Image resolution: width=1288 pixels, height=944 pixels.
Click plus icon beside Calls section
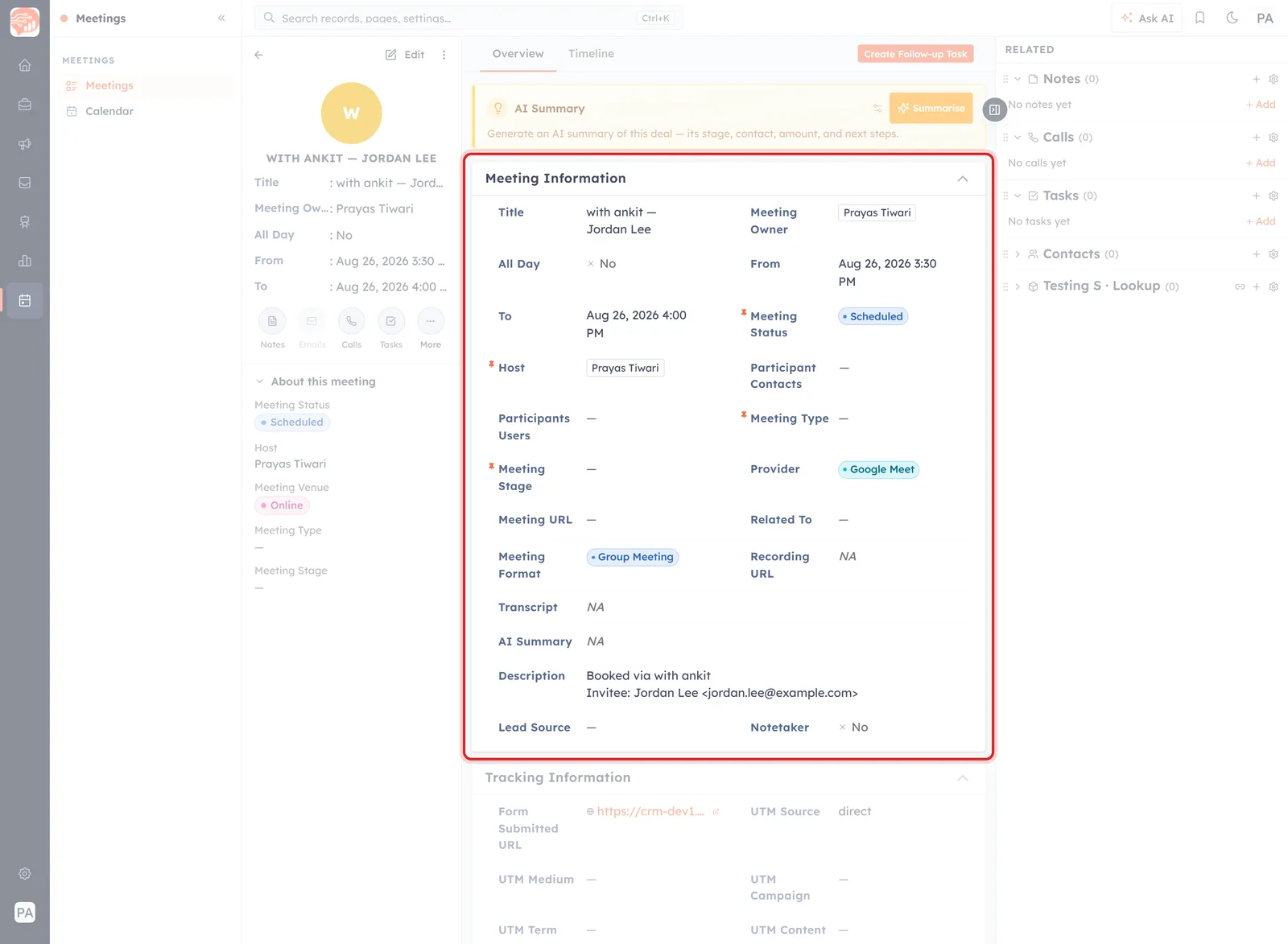[x=1256, y=138]
